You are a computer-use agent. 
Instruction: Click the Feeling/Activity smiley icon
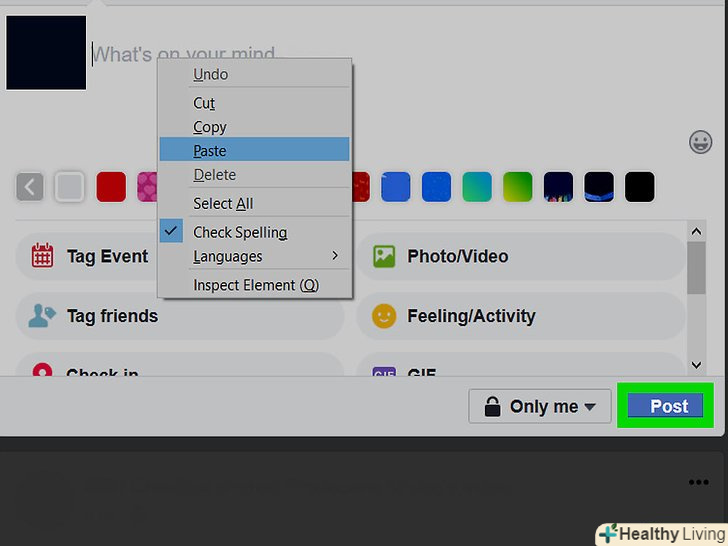[x=384, y=316]
